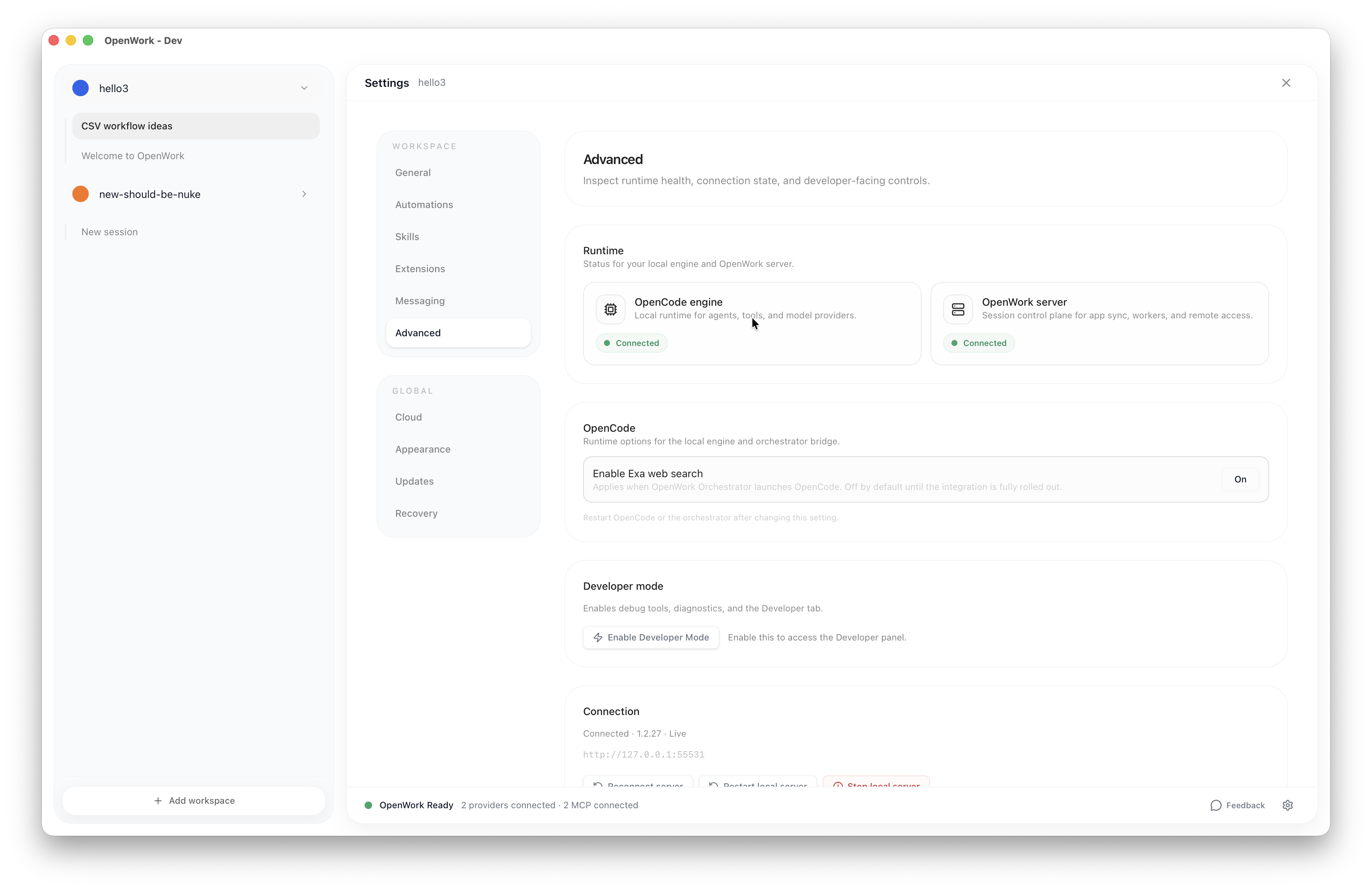Expand the new-should-be-nuke session chevron
1372x891 pixels.
point(304,194)
